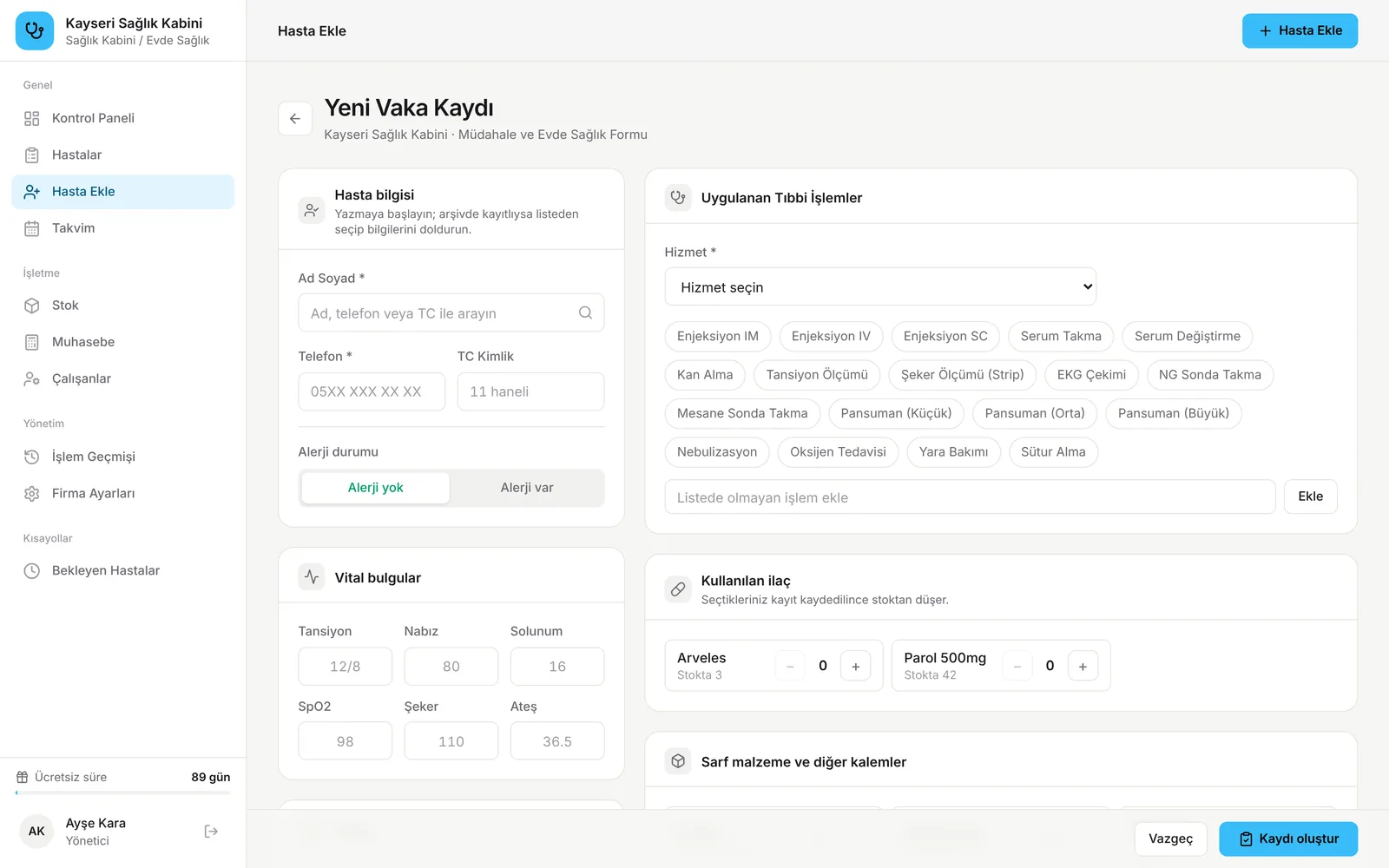The width and height of the screenshot is (1389, 868).
Task: Increase Parol 500mg quantity with plus
Action: pyautogui.click(x=1083, y=666)
